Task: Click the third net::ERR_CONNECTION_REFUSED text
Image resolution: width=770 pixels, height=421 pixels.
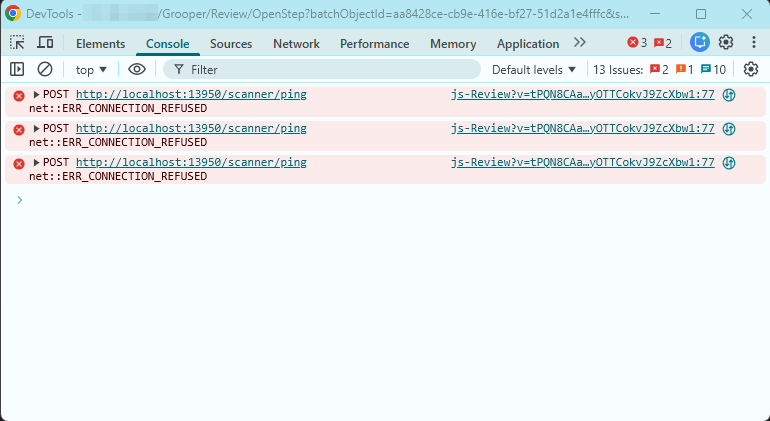Action: pos(118,176)
